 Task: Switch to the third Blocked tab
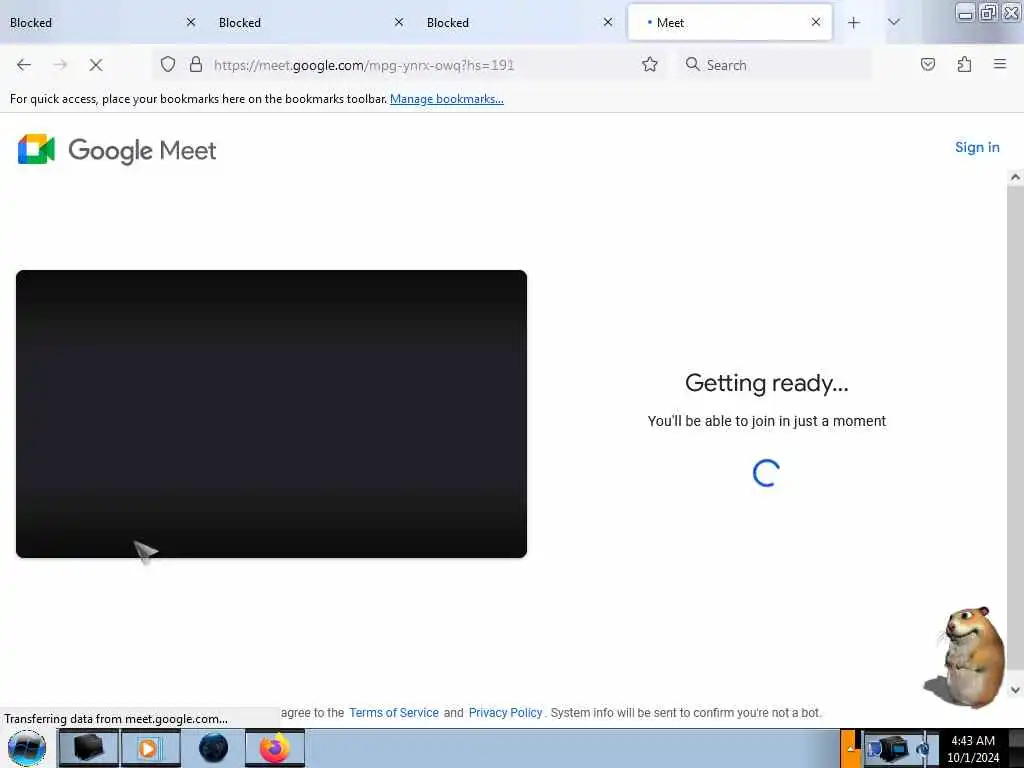point(519,23)
